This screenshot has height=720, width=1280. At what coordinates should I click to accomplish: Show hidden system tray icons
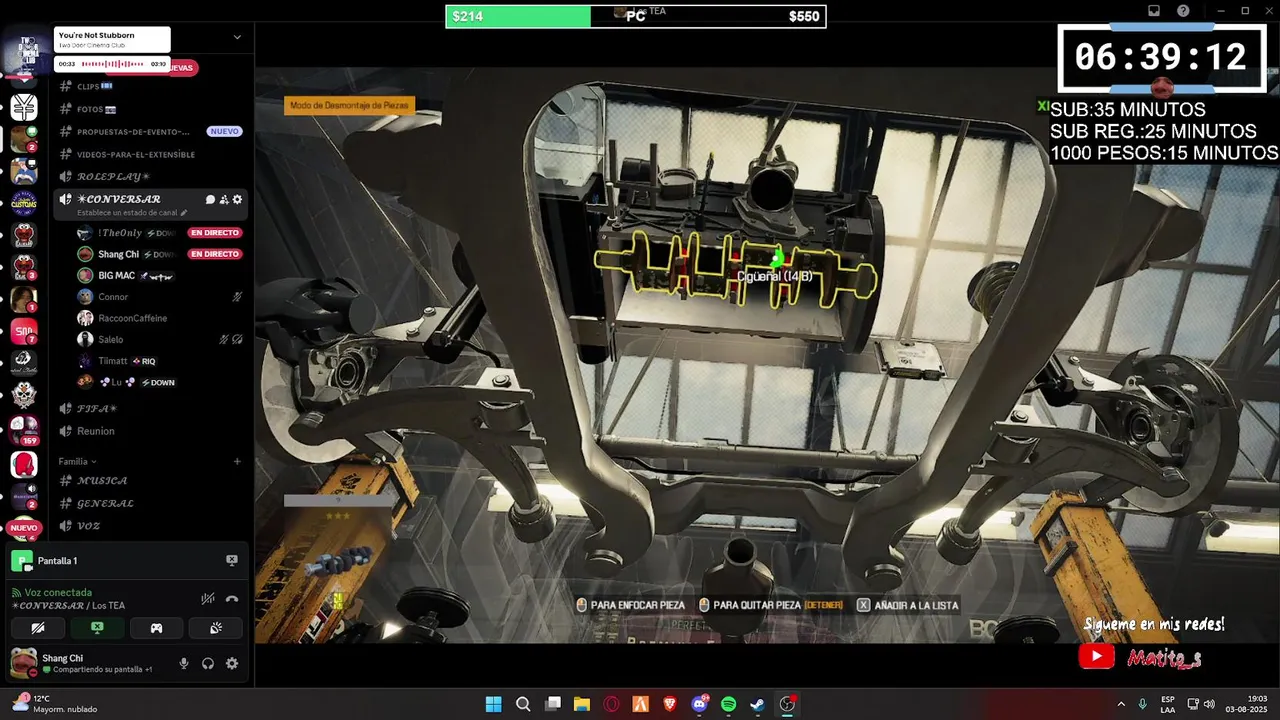tap(1120, 704)
